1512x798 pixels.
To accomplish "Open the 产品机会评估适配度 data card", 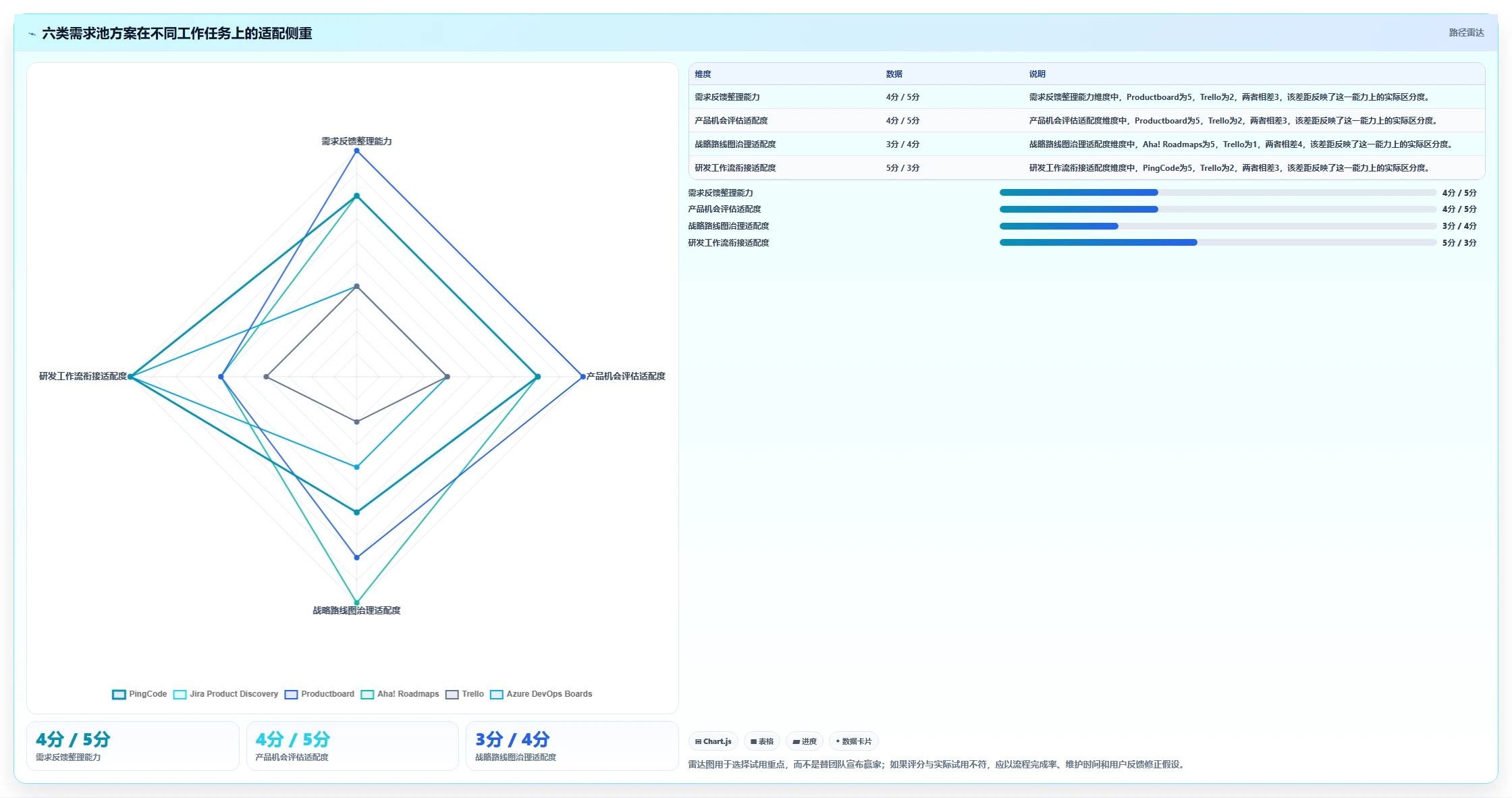I will pyautogui.click(x=352, y=746).
